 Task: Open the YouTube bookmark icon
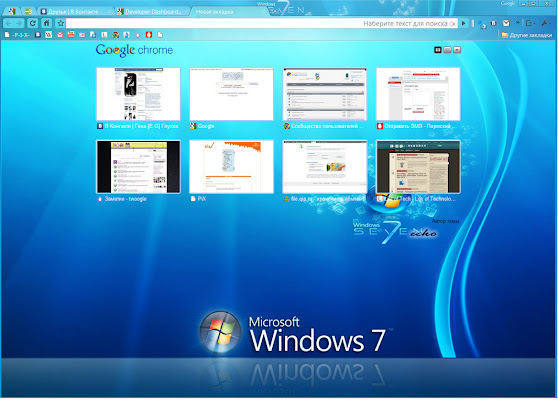(x=71, y=35)
